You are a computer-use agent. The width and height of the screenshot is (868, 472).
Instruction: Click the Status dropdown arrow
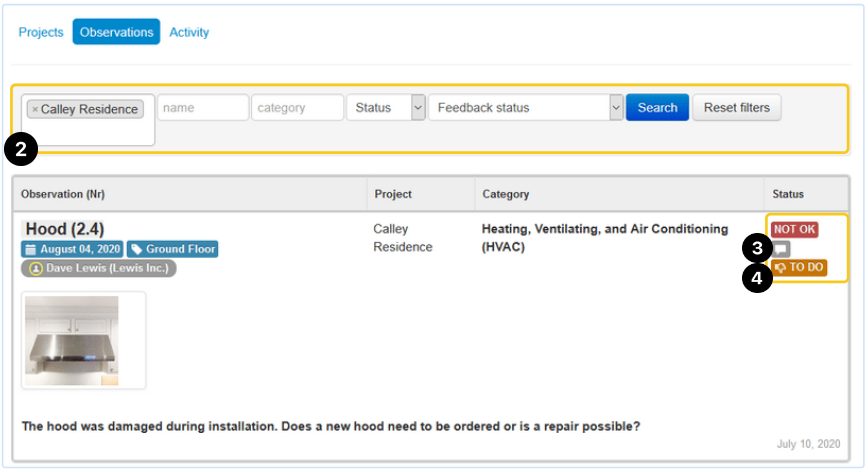coord(418,108)
